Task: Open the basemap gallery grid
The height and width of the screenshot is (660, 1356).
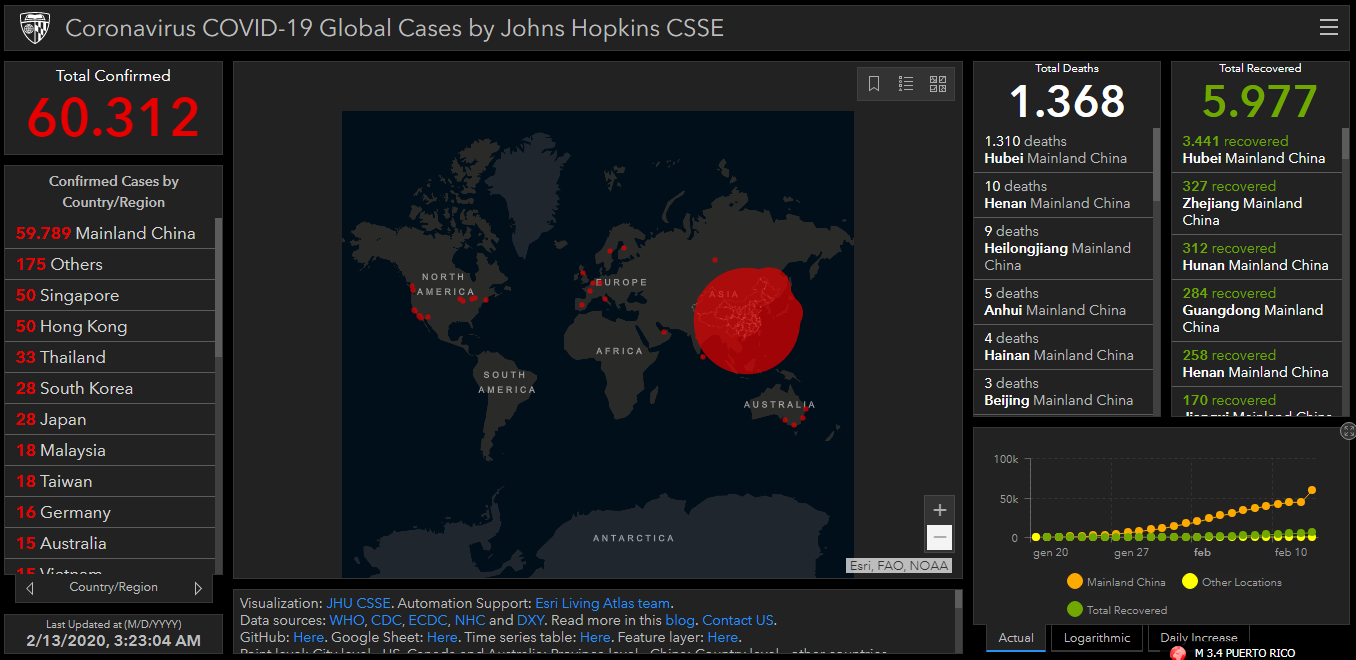Action: click(938, 84)
